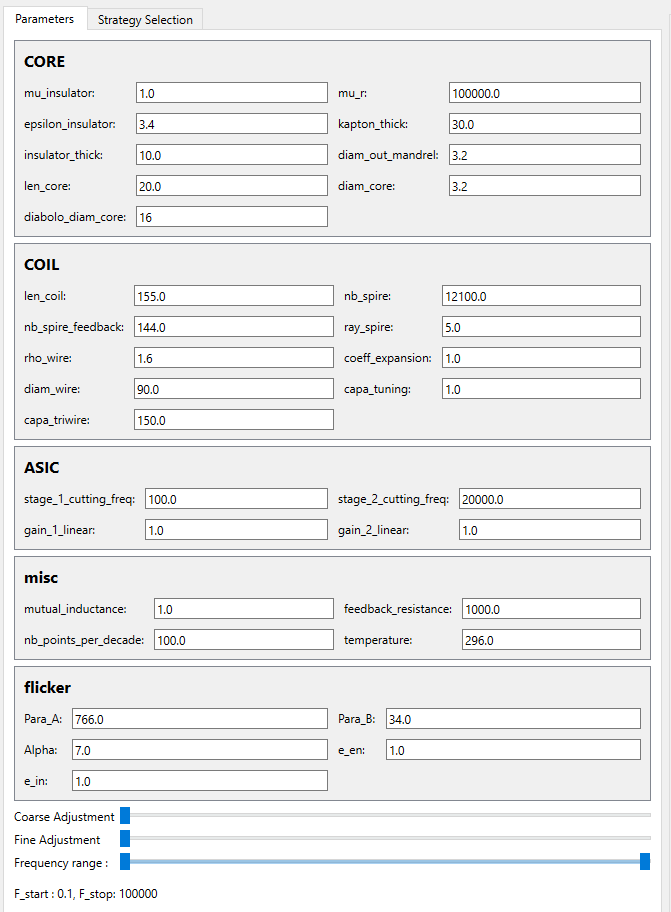Click the kapton_thick value box
The width and height of the screenshot is (671, 912).
(544, 124)
